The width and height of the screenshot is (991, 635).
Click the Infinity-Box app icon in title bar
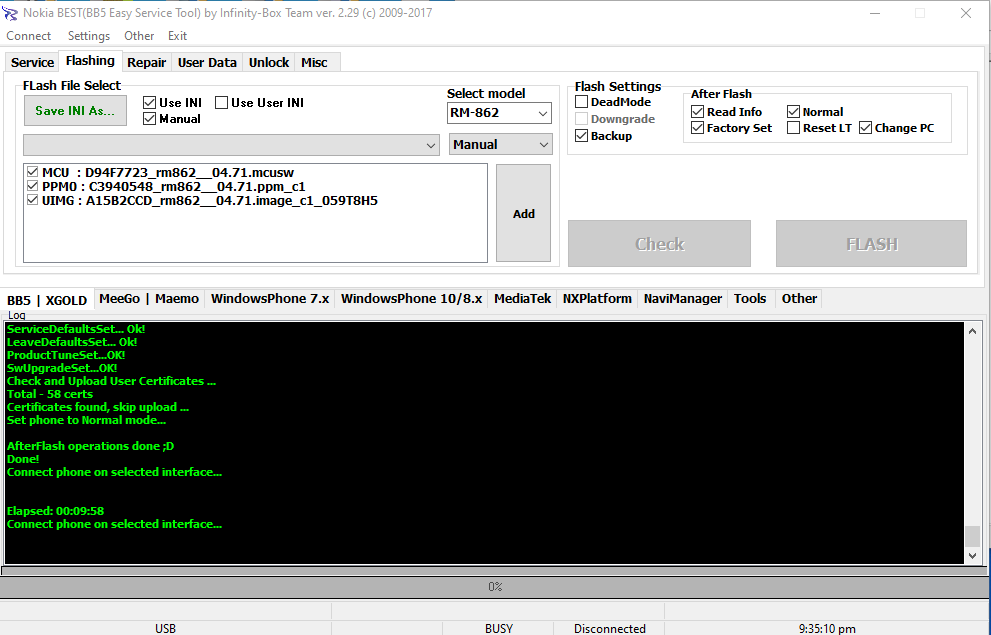pyautogui.click(x=9, y=13)
